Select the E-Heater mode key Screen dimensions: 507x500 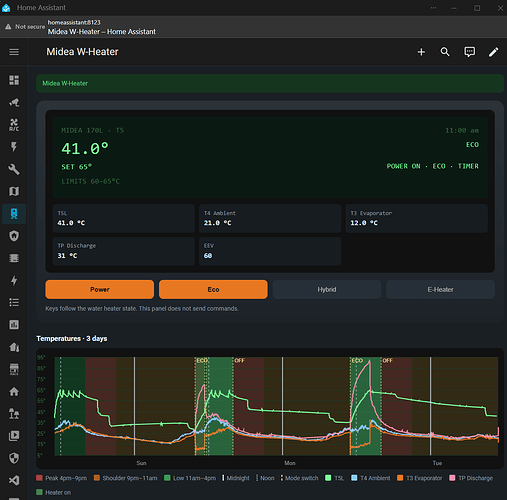click(x=440, y=289)
